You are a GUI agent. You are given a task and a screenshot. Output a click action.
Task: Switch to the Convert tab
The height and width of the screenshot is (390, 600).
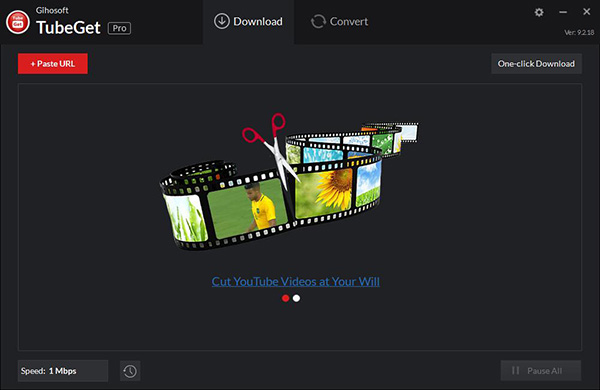click(339, 22)
